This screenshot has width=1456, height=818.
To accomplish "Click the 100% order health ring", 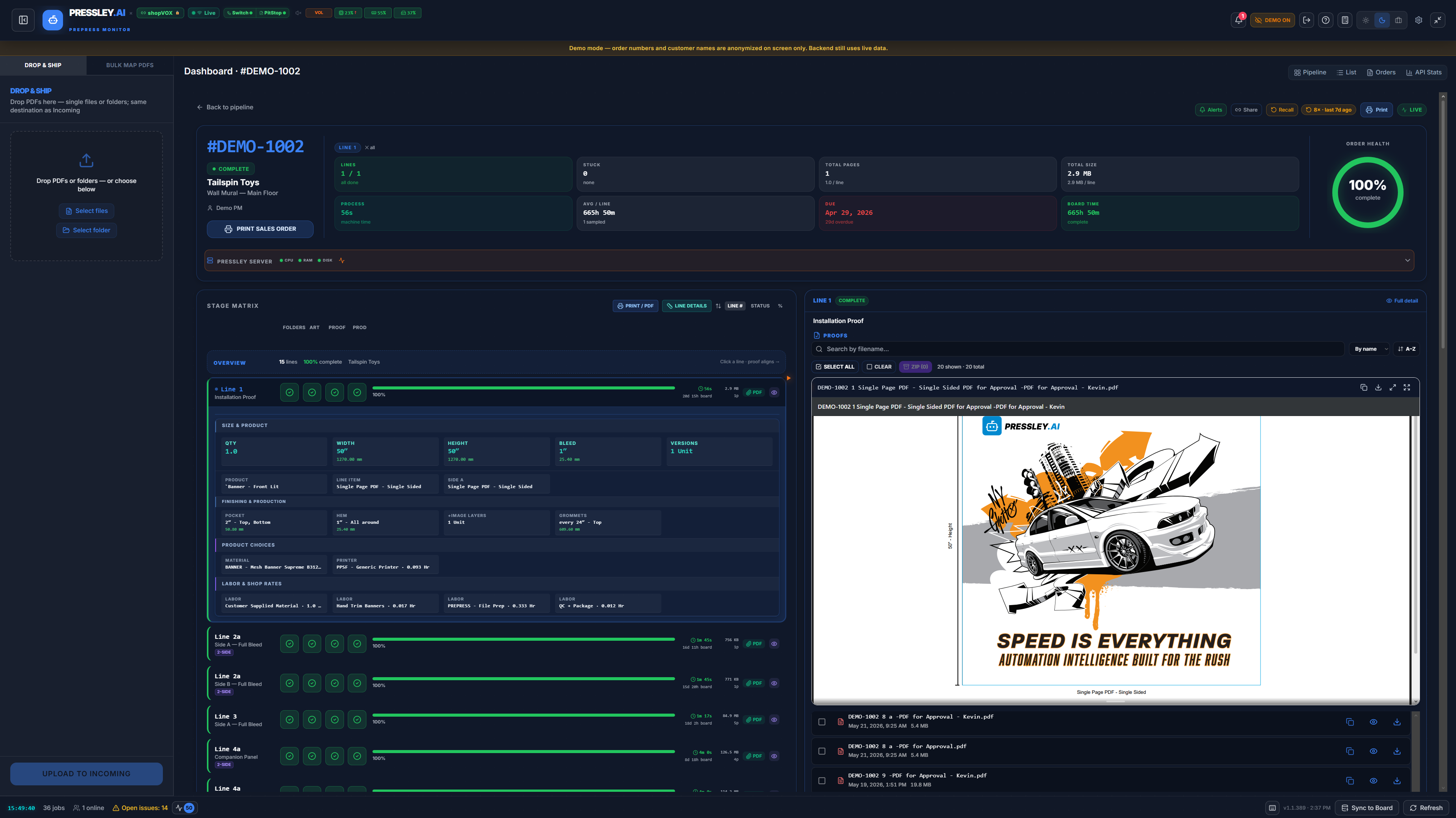I will (x=1367, y=192).
